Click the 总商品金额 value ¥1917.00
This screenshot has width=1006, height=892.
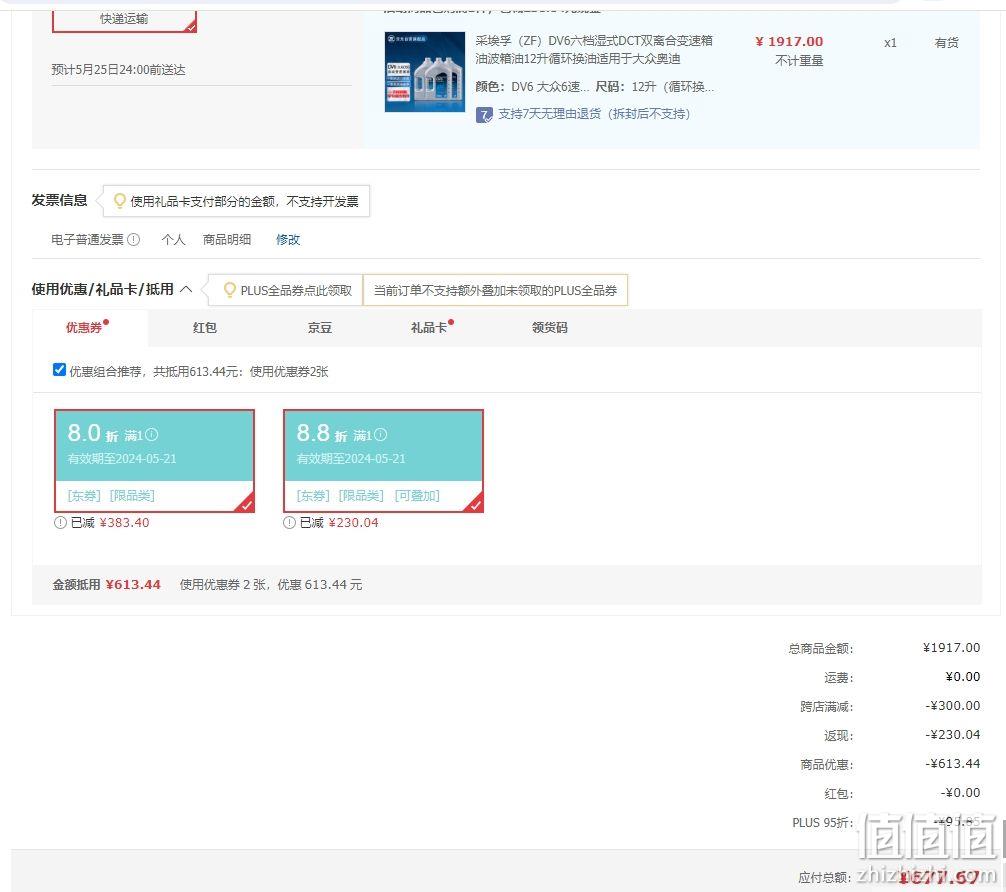point(951,648)
